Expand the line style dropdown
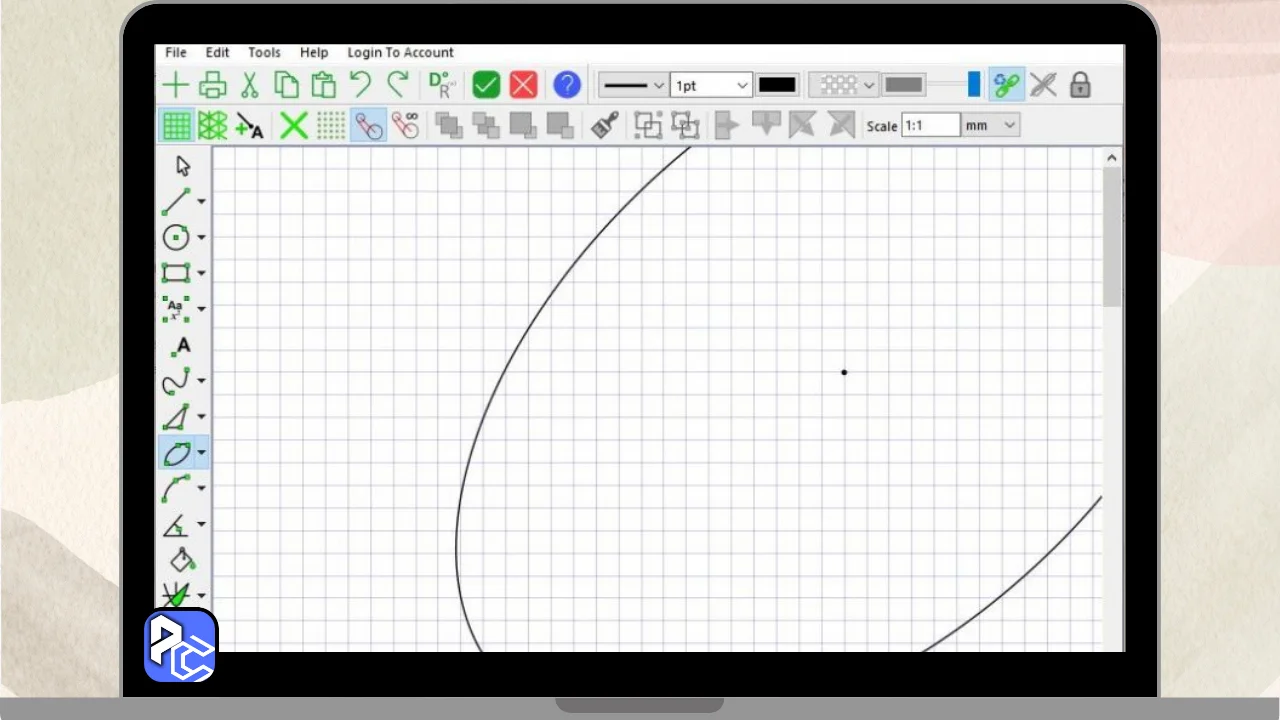 [x=633, y=85]
